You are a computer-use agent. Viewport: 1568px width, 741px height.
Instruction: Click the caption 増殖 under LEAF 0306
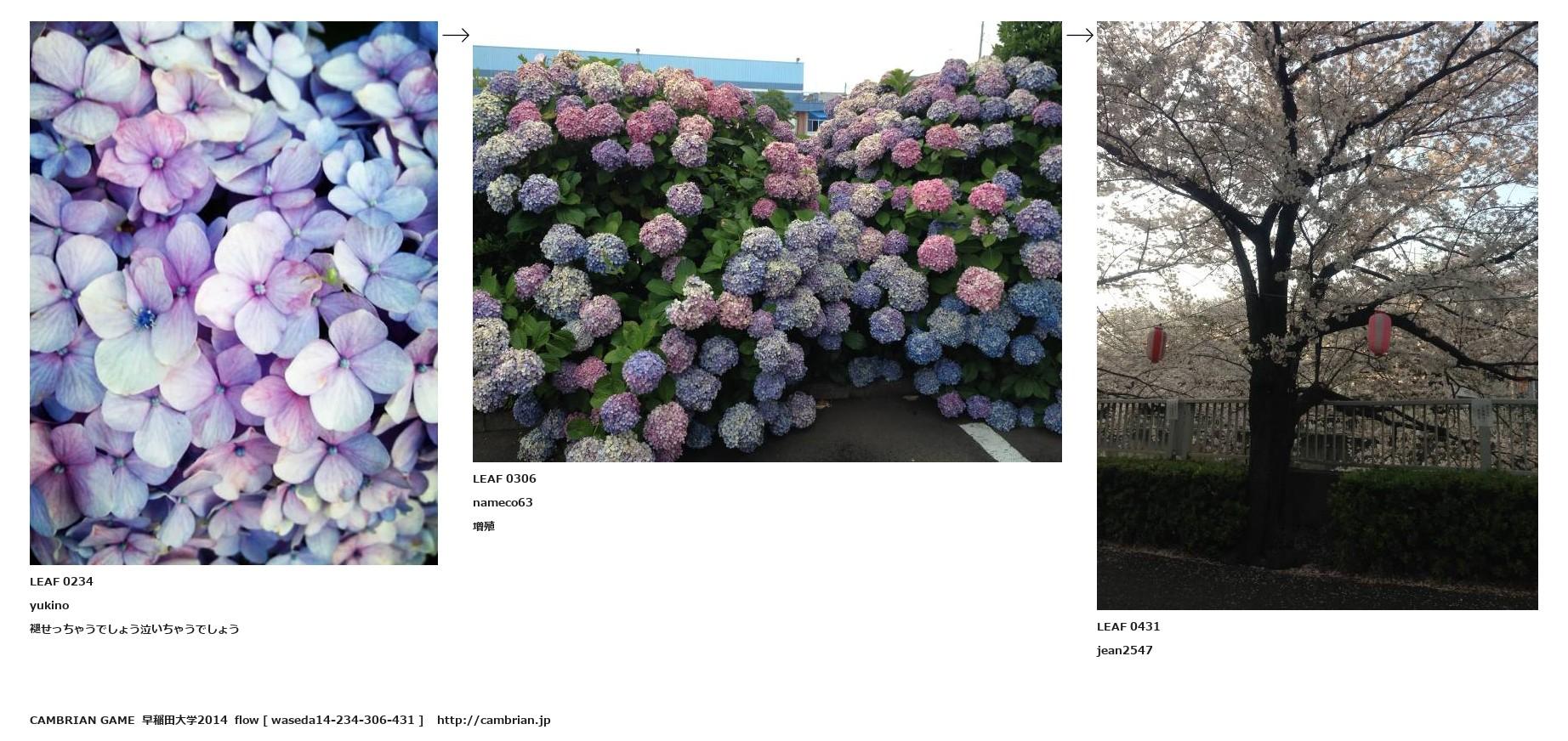(484, 526)
